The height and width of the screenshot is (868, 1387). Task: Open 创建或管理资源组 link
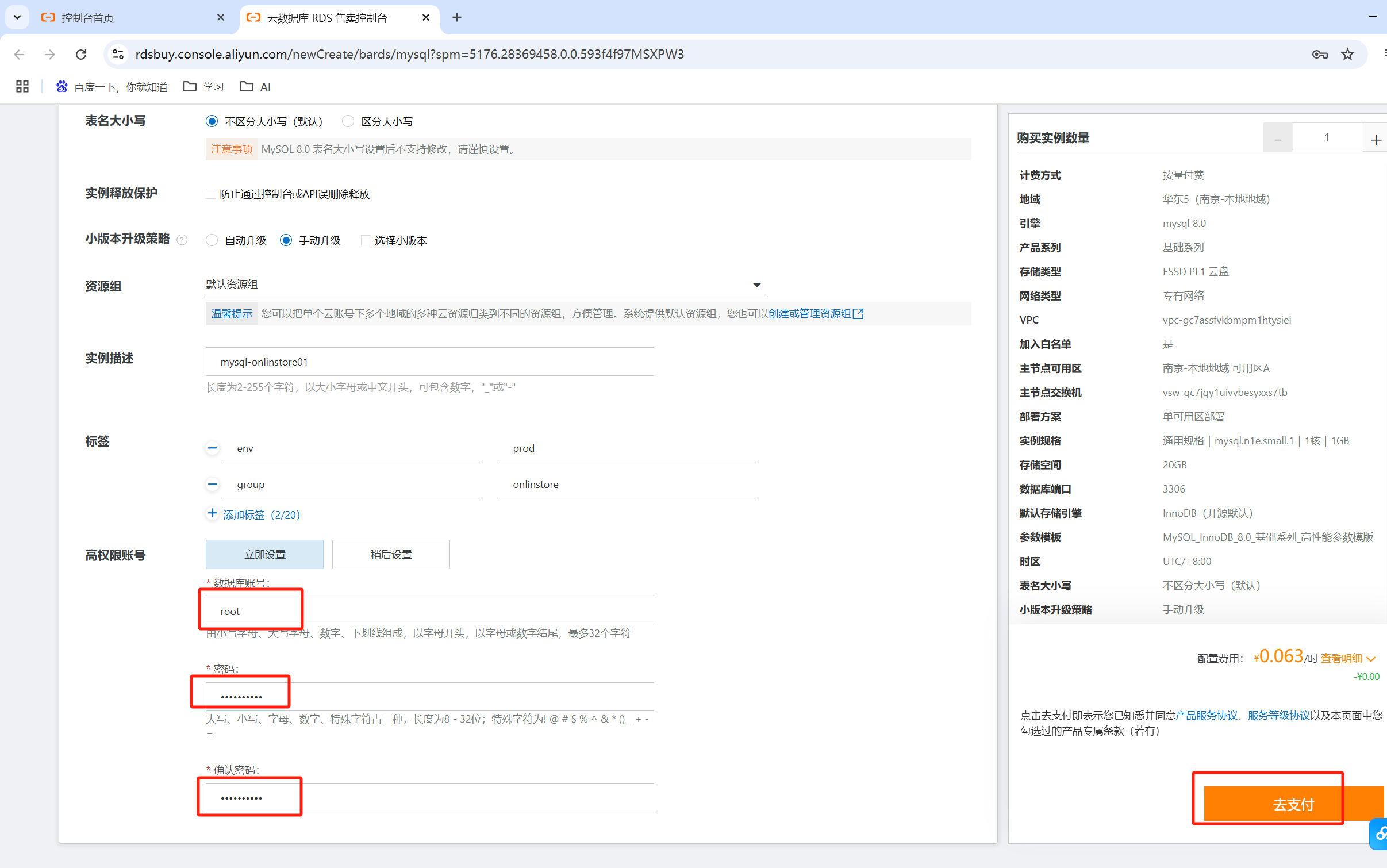pyautogui.click(x=816, y=313)
